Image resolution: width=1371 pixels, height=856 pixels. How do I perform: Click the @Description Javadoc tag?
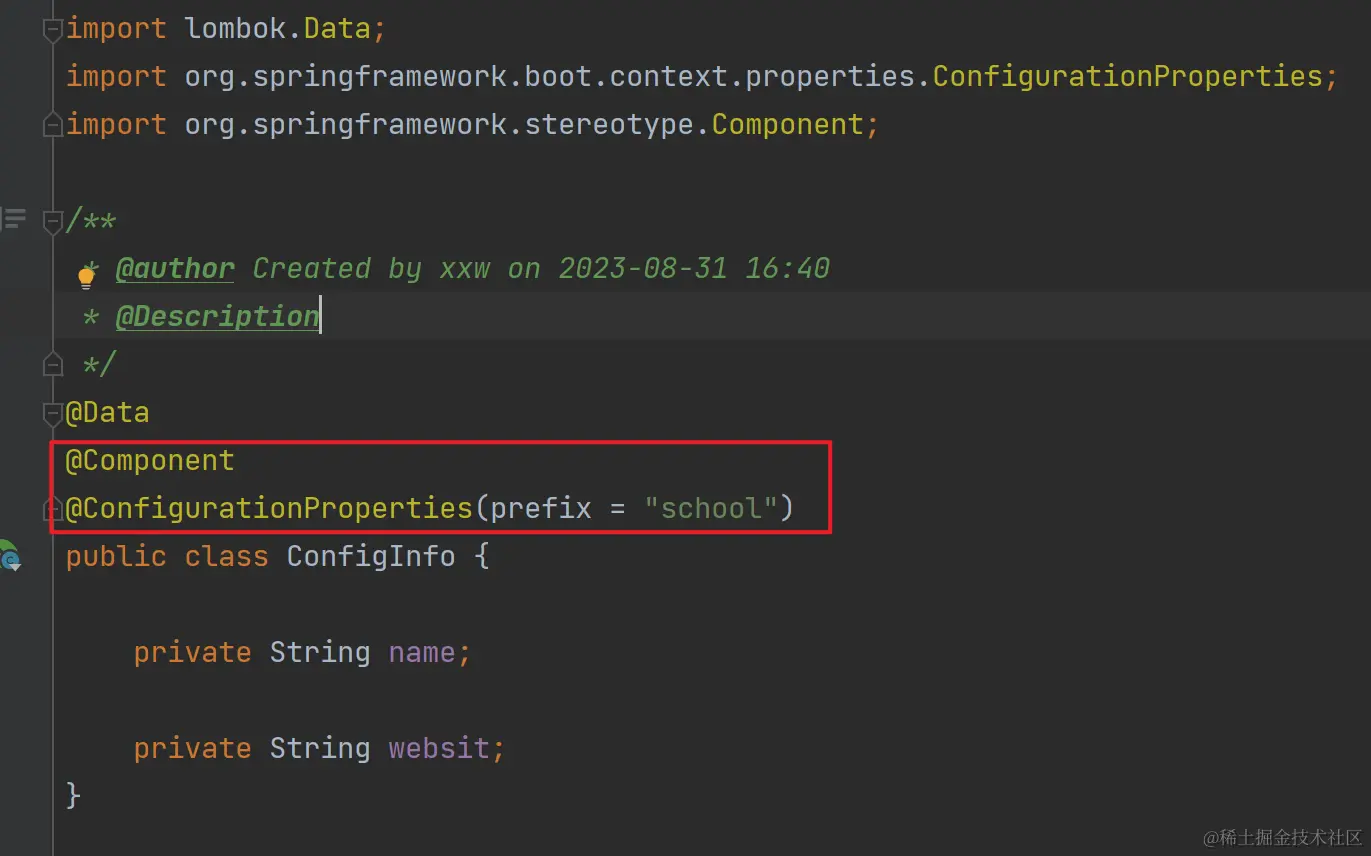[217, 316]
